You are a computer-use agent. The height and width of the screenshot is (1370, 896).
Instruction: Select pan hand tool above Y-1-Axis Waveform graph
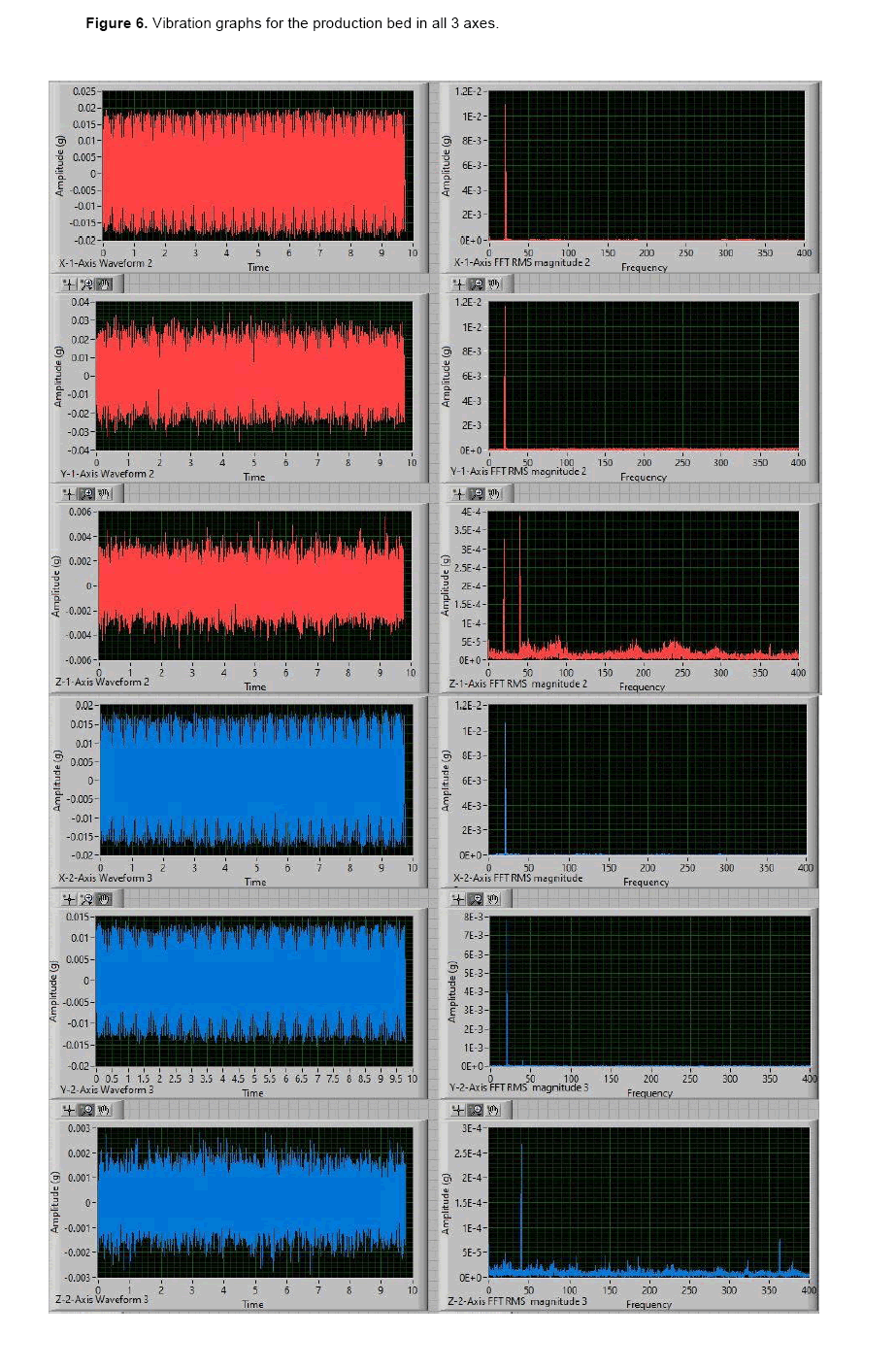[x=104, y=284]
